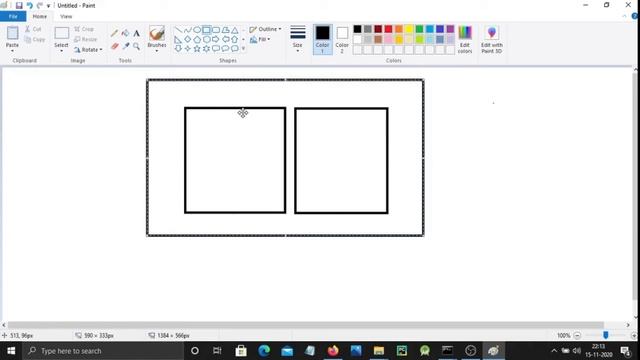640x360 pixels.
Task: Choose the Five-point star shape
Action: [197, 49]
